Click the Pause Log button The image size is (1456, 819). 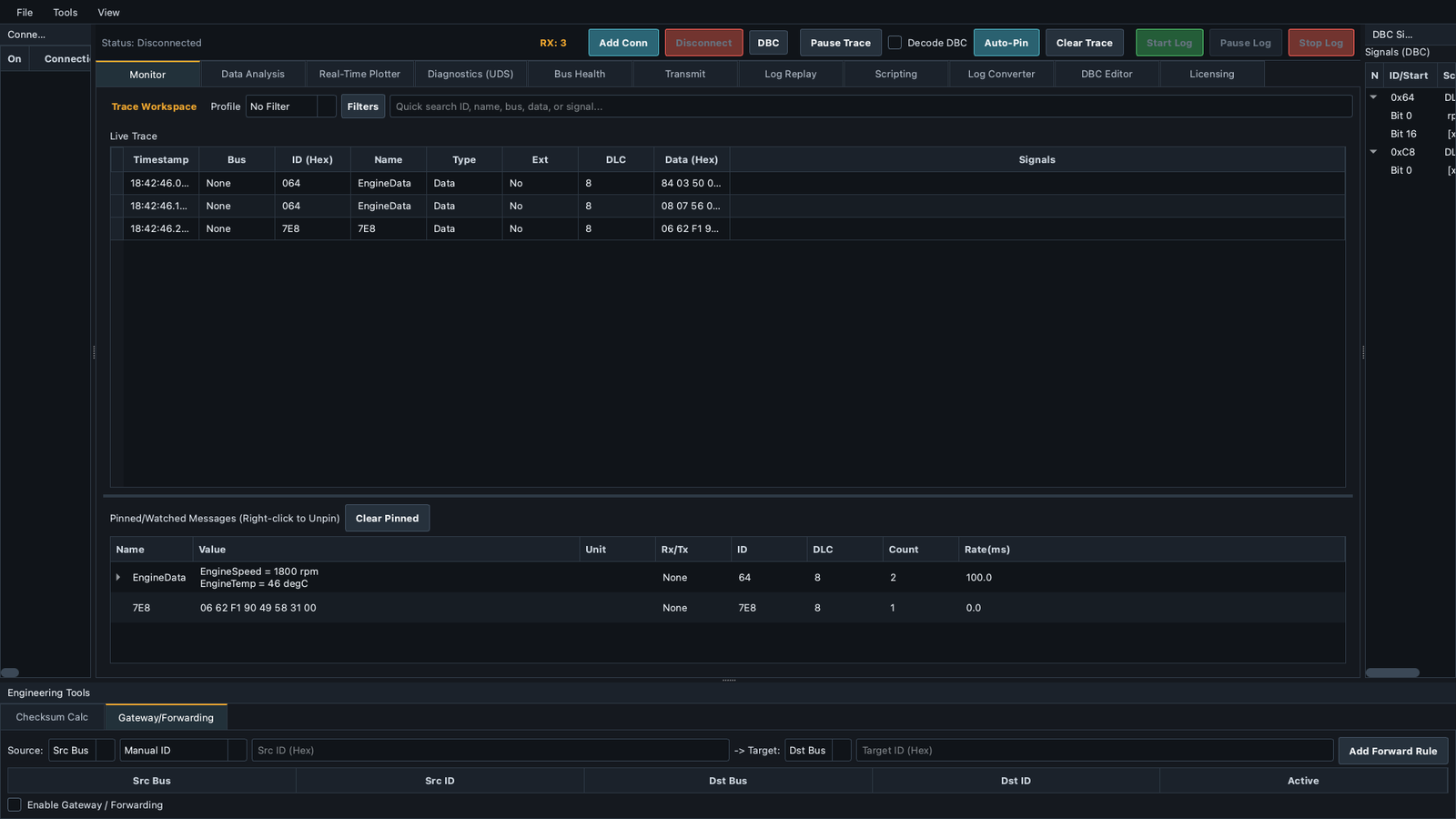pos(1246,43)
